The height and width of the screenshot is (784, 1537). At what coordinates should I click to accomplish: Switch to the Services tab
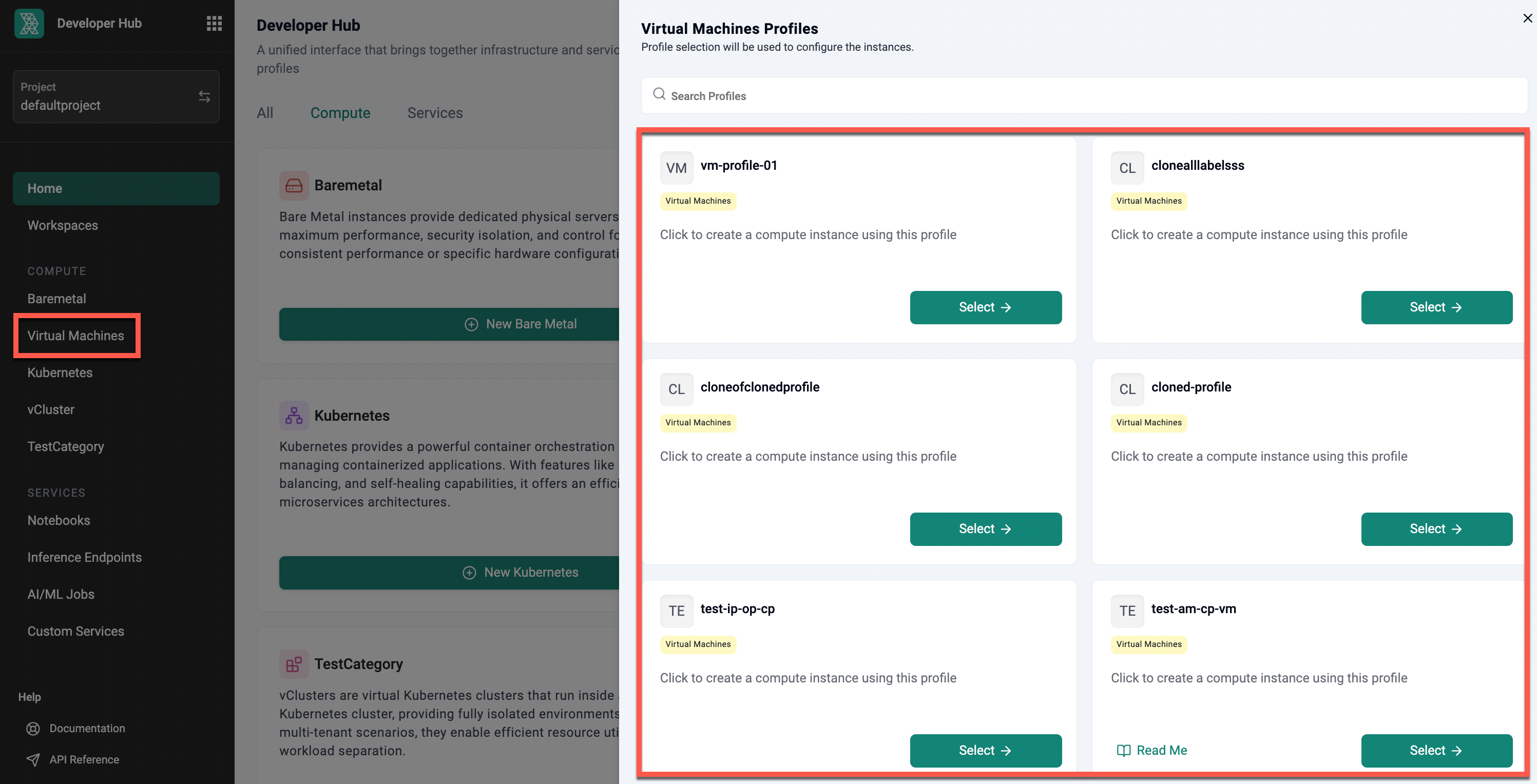coord(435,113)
